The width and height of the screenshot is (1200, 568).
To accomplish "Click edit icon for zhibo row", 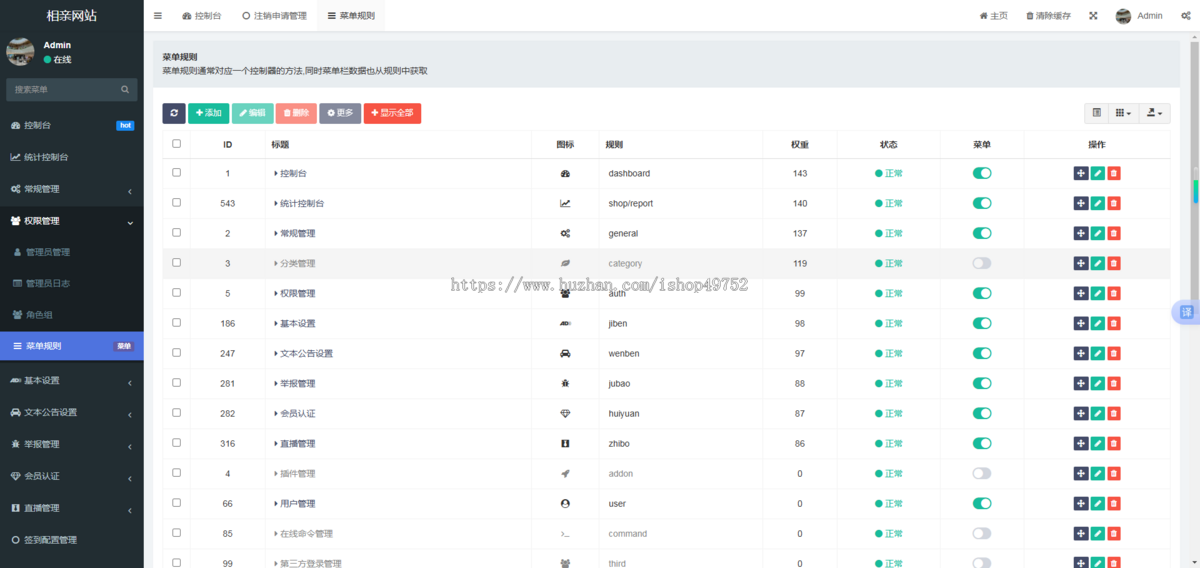I will tap(1097, 443).
